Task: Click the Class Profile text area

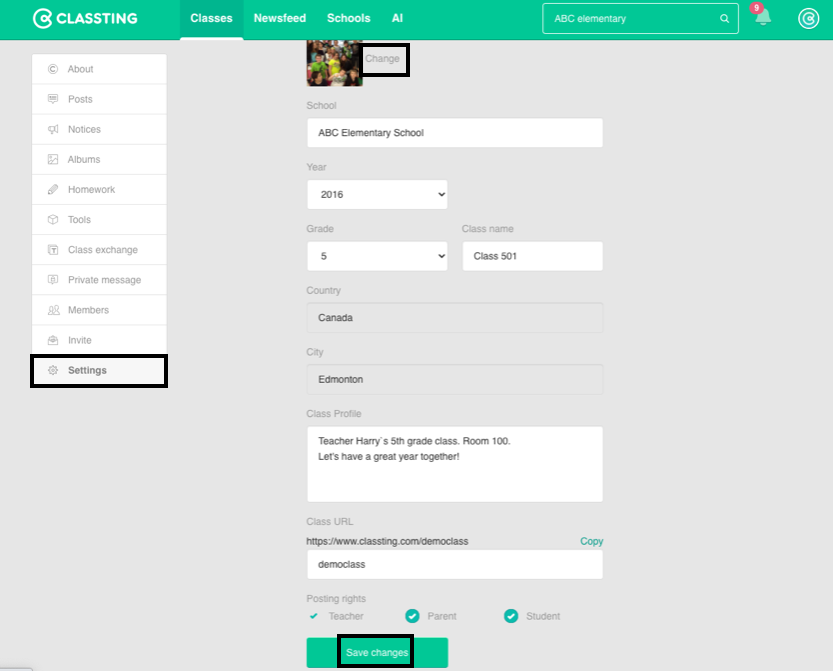Action: [455, 464]
